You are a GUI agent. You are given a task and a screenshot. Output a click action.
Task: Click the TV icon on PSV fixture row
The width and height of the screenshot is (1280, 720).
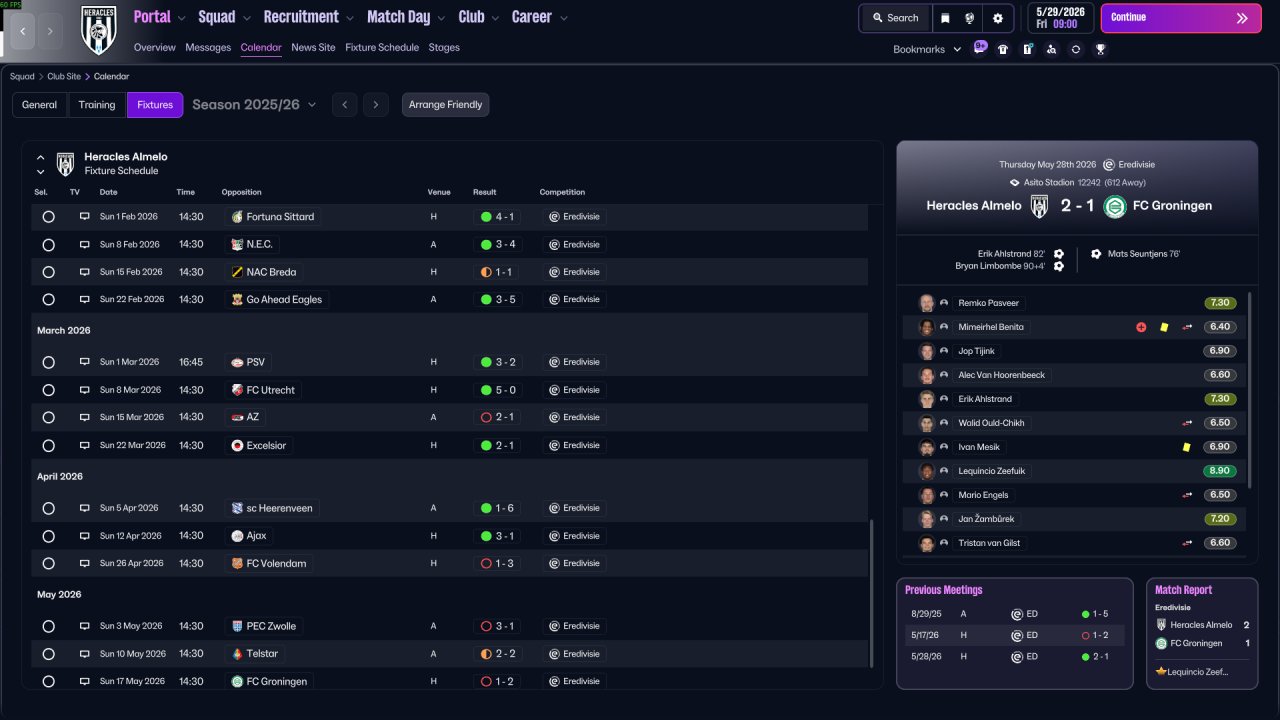pyautogui.click(x=85, y=362)
